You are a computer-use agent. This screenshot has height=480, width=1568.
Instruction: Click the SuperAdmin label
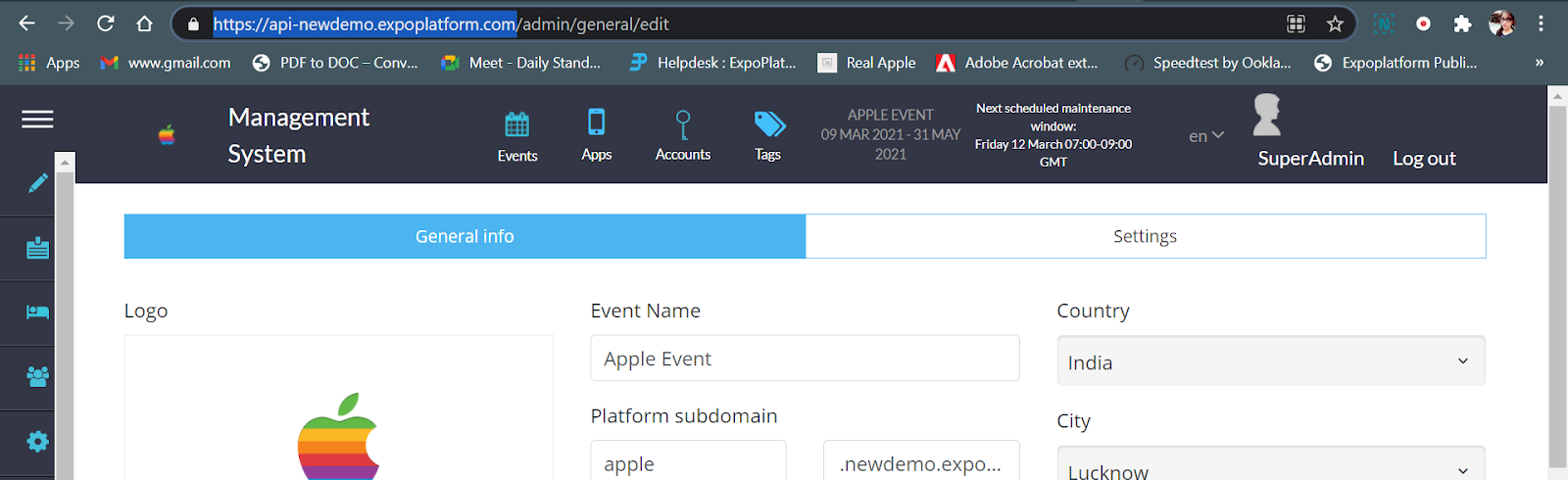[1310, 159]
